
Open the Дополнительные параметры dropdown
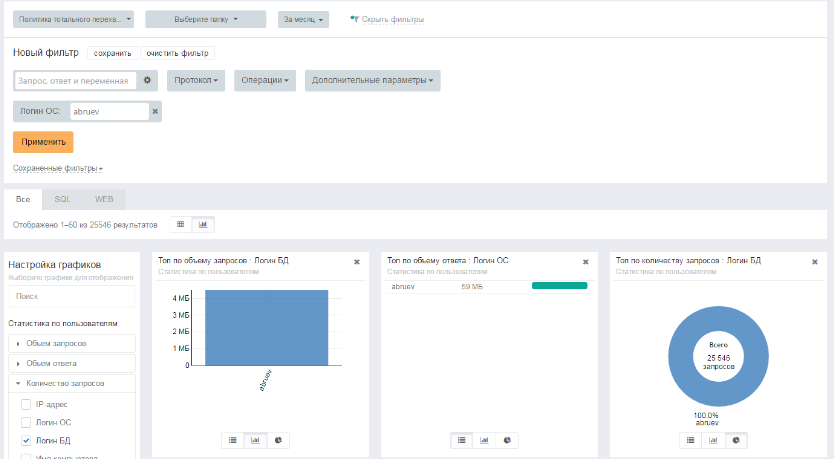[x=372, y=80]
